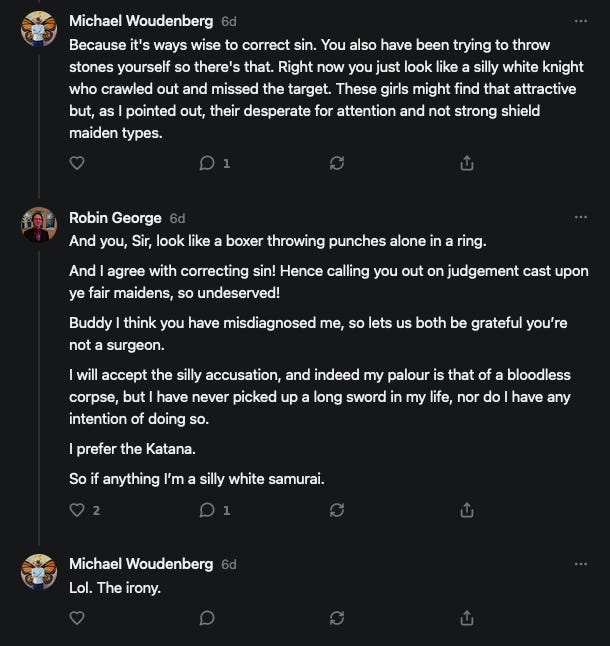Open the 6d timestamp on Robin's comment
The width and height of the screenshot is (610, 646).
(x=178, y=218)
